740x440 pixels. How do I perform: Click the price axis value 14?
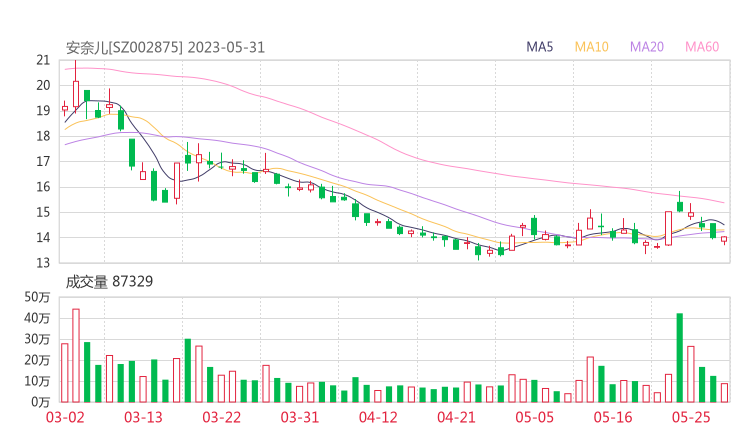pos(43,237)
